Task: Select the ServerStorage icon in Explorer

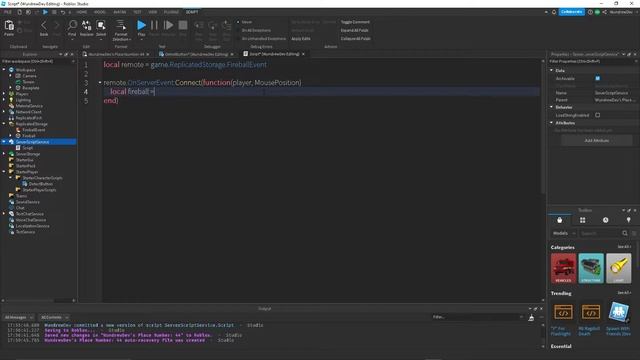Action: (11, 154)
